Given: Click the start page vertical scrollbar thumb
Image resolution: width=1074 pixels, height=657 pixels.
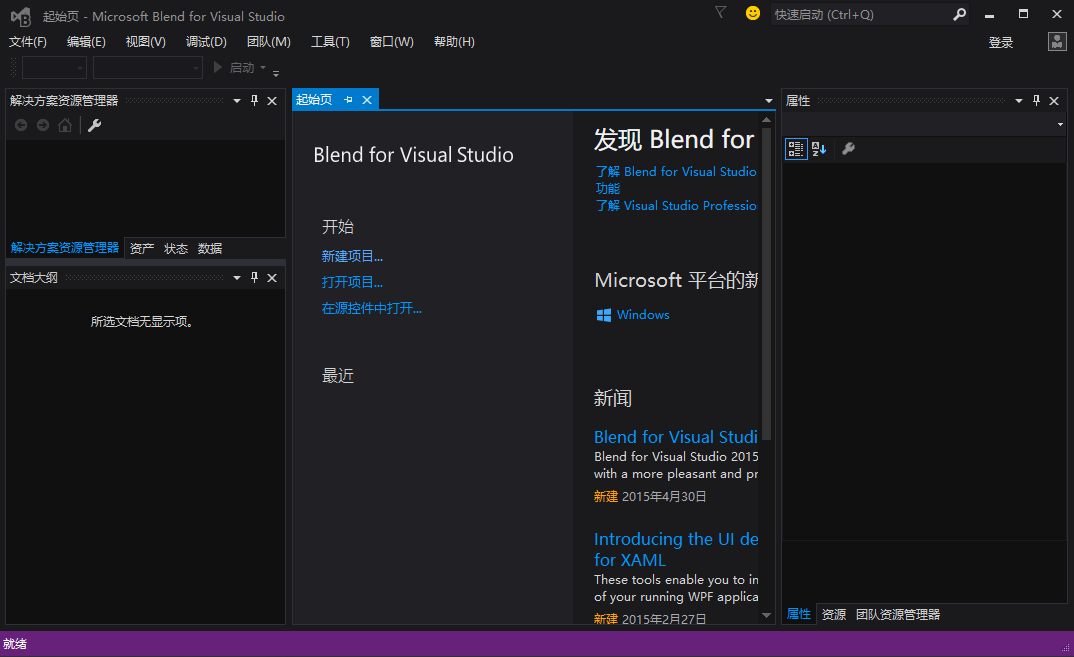Looking at the screenshot, I should (766, 283).
